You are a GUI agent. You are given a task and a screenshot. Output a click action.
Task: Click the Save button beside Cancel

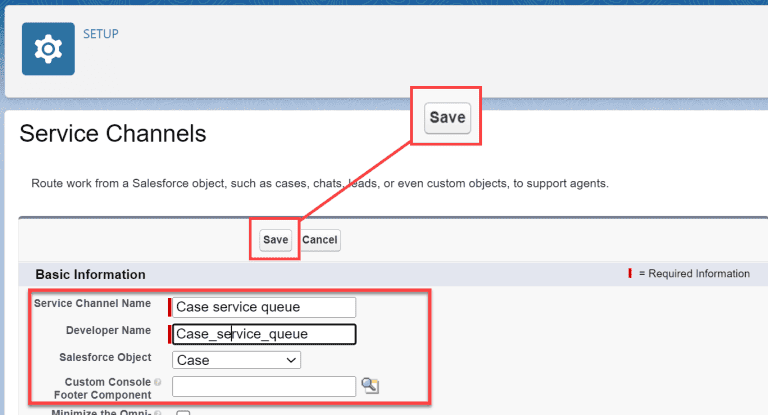tap(275, 240)
